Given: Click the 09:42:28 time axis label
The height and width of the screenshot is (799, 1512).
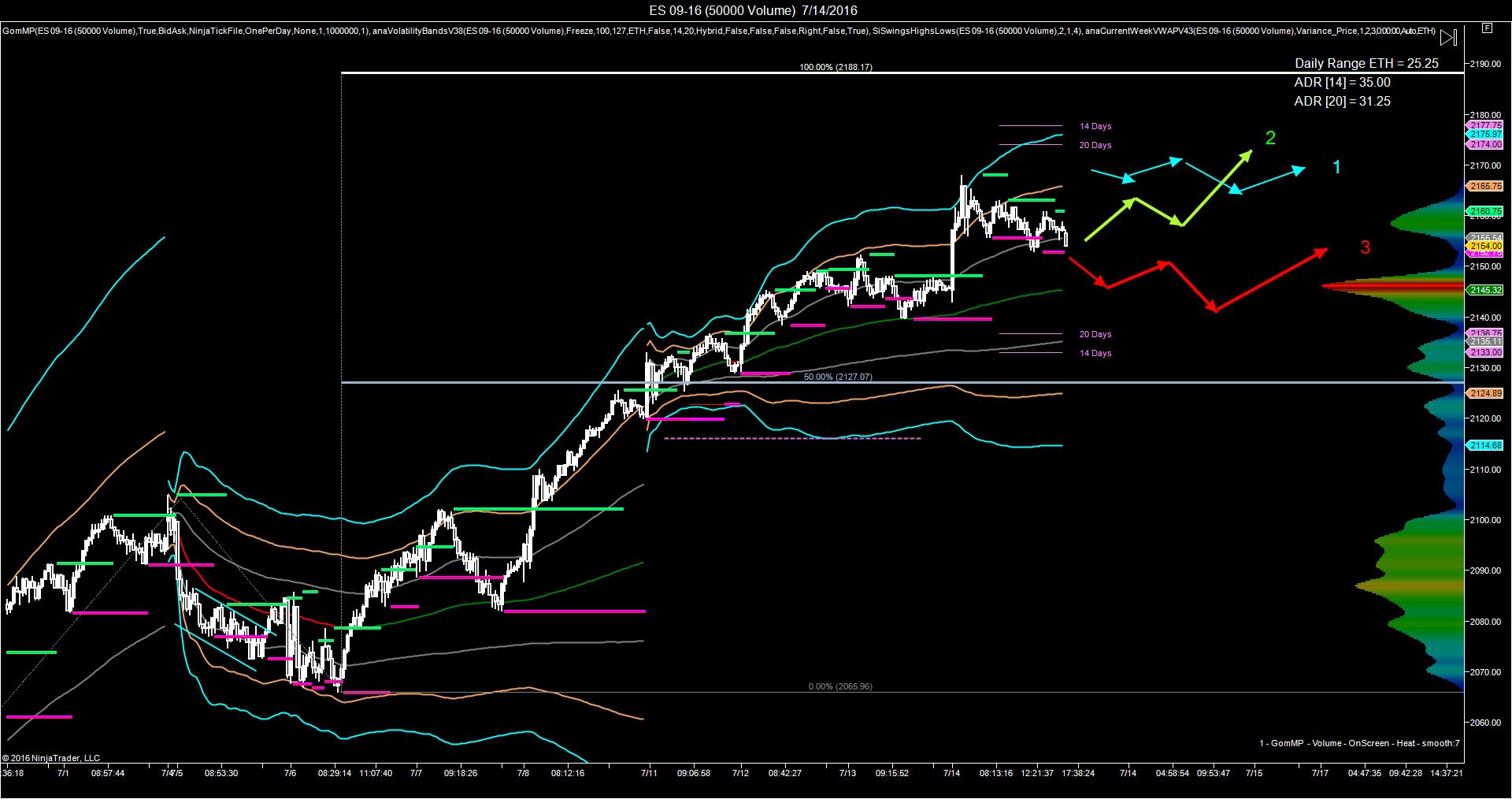Looking at the screenshot, I should [x=1406, y=773].
